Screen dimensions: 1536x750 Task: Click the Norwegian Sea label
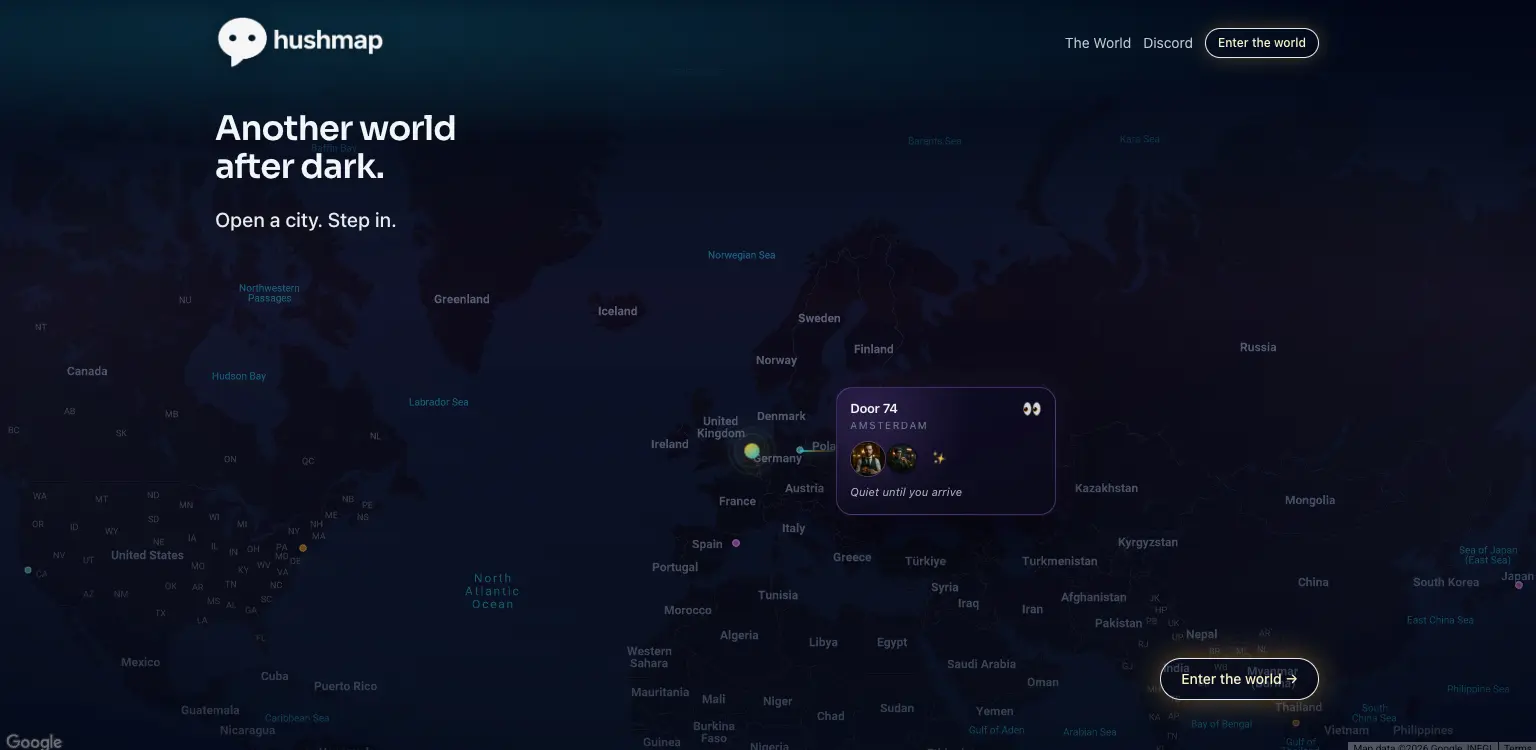point(742,255)
